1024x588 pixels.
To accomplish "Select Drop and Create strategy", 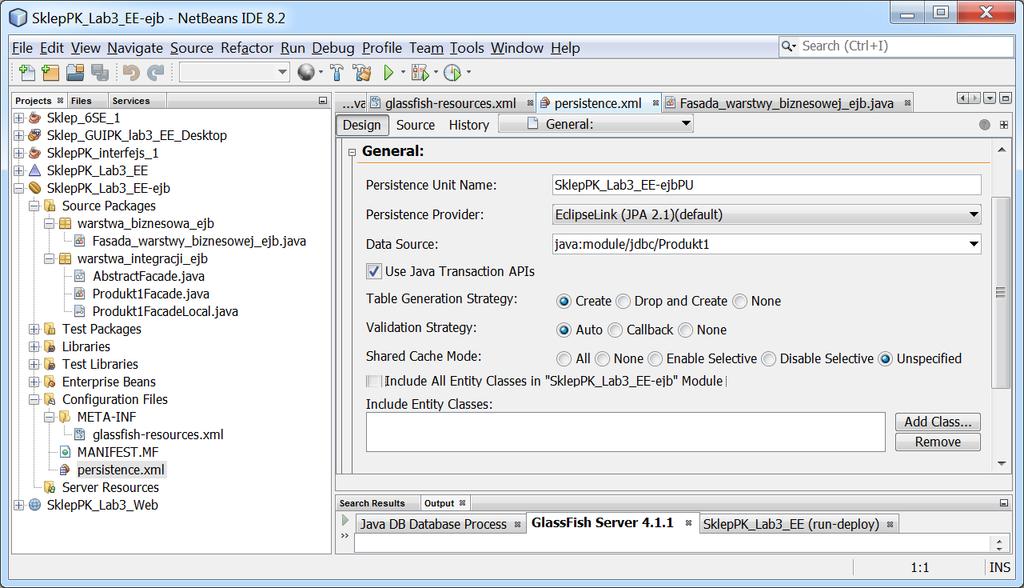I will (x=623, y=301).
